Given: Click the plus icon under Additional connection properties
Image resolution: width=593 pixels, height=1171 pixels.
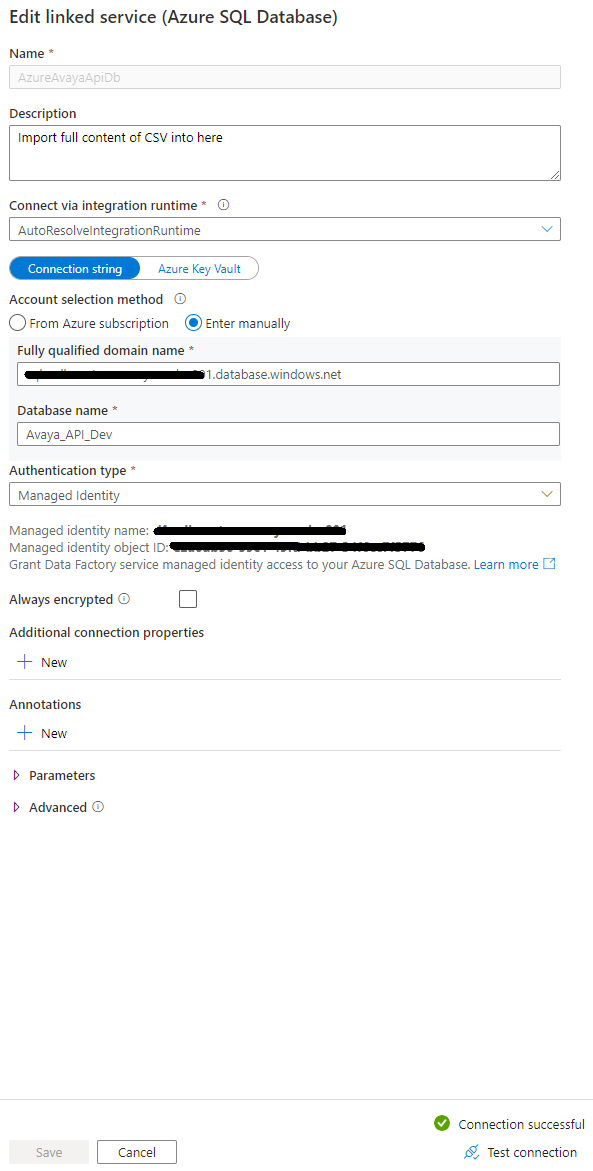Looking at the screenshot, I should 22,661.
